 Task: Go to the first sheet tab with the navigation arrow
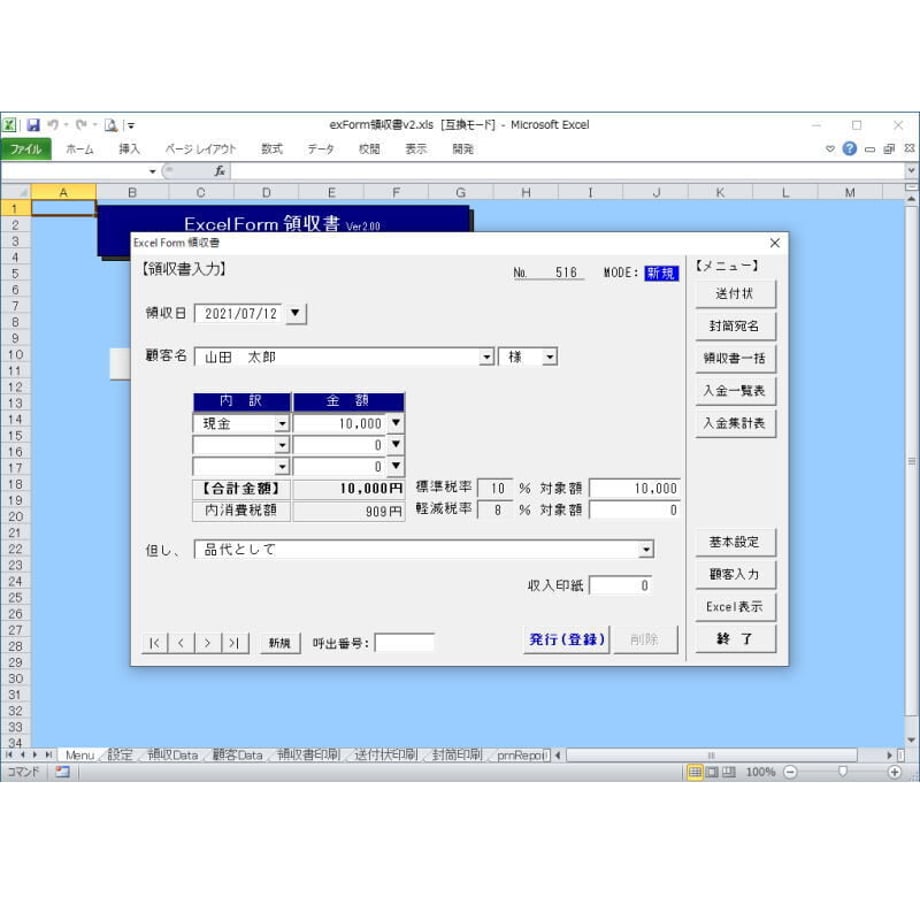pos(9,755)
